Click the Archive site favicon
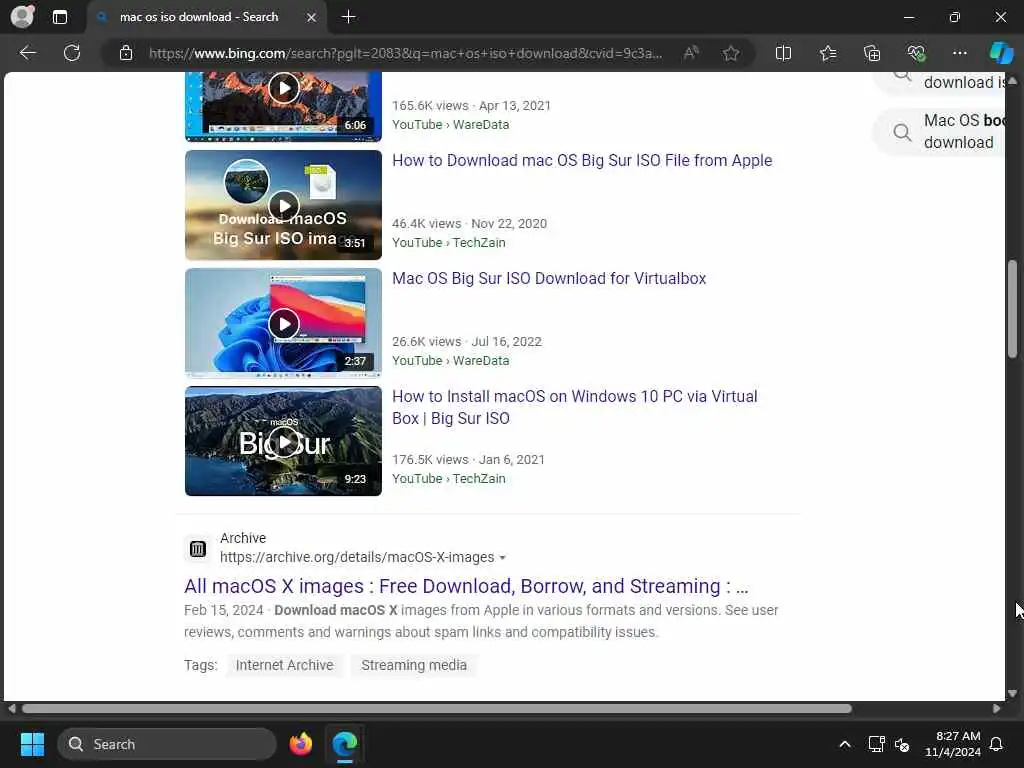1024x768 pixels. (197, 549)
